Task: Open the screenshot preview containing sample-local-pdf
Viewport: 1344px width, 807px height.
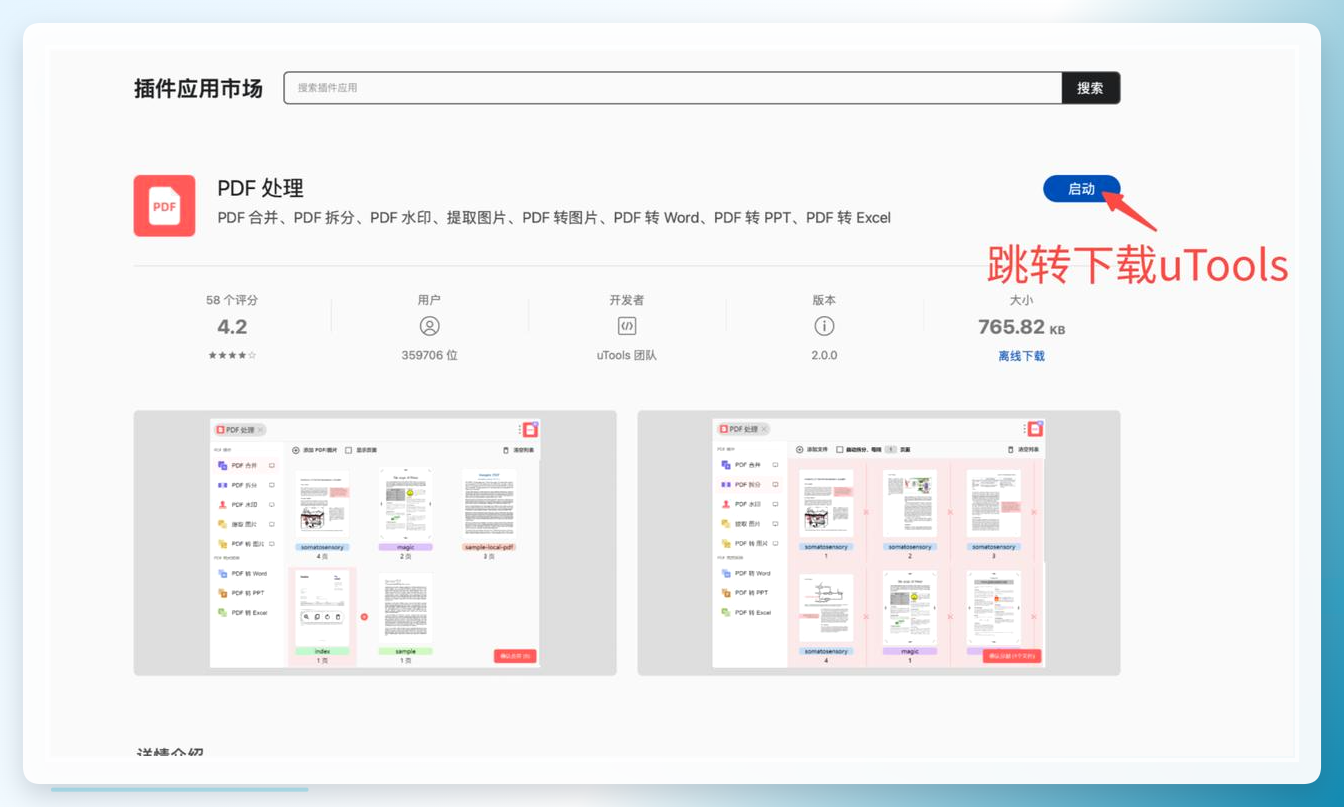Action: [x=375, y=543]
